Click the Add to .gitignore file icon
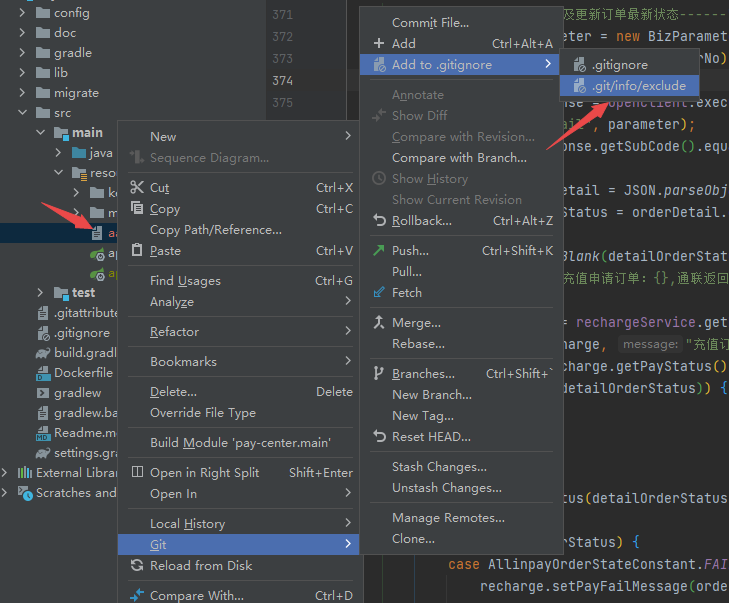Viewport: 729px width, 603px height. tap(379, 65)
